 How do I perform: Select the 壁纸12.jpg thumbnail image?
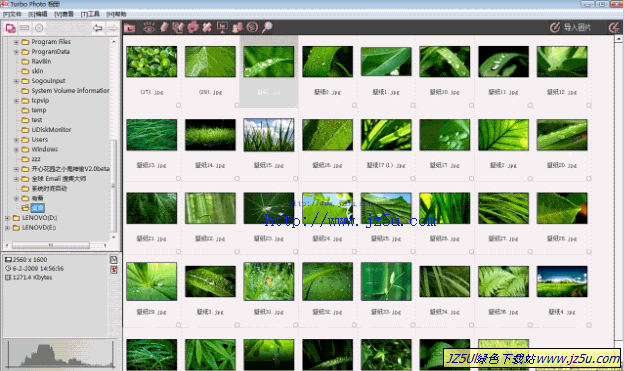[x=562, y=61]
